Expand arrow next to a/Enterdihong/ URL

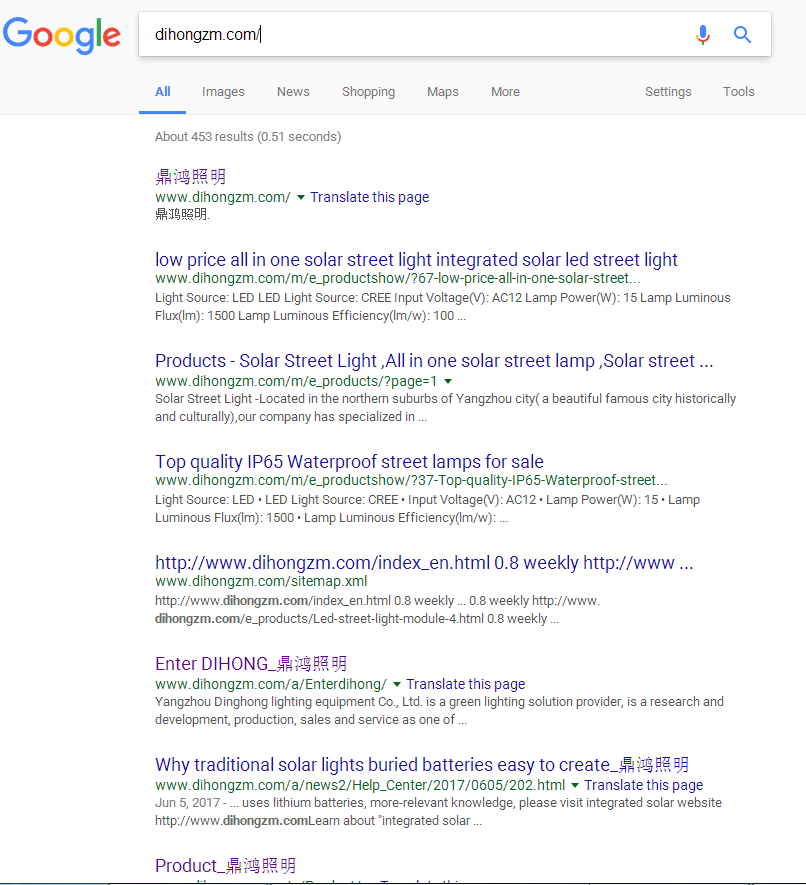pyautogui.click(x=397, y=685)
